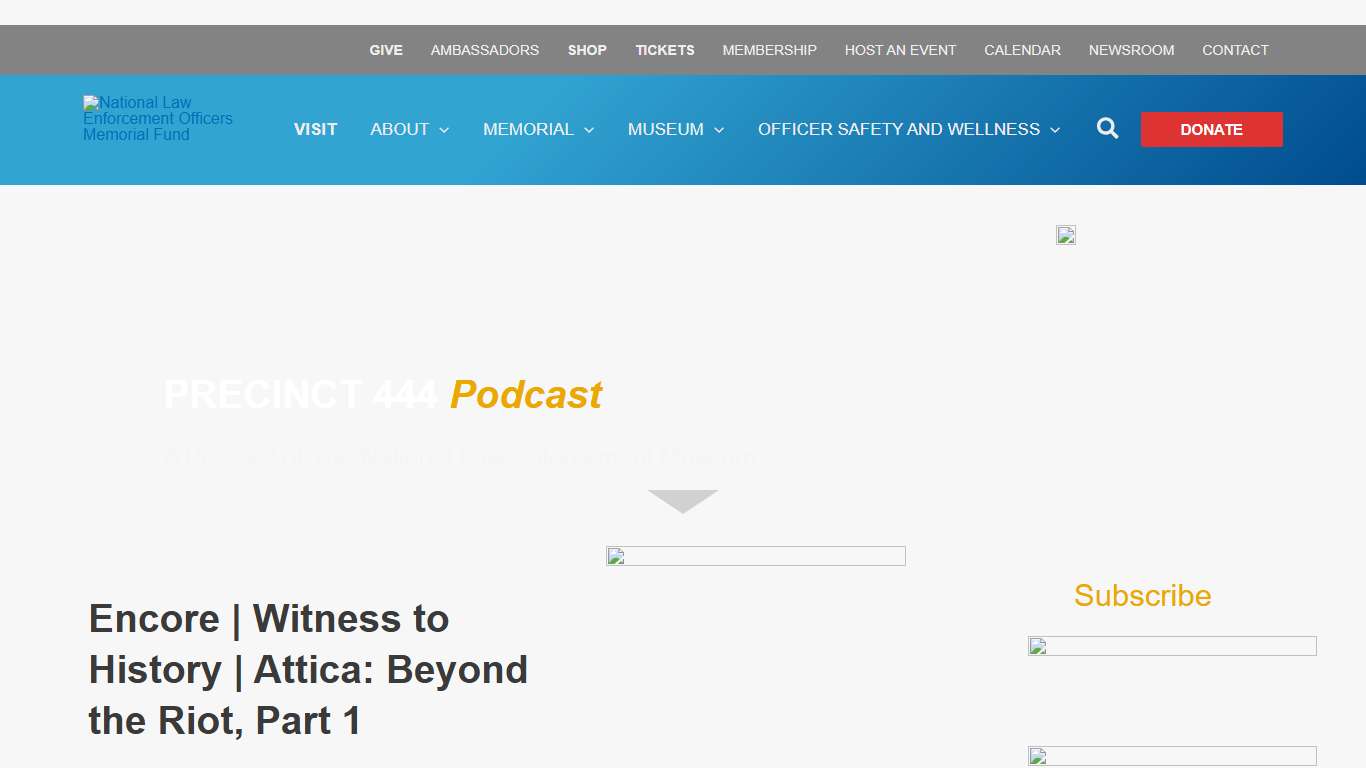Click the broken image icon at top right
Image resolution: width=1366 pixels, height=768 pixels.
[1066, 235]
